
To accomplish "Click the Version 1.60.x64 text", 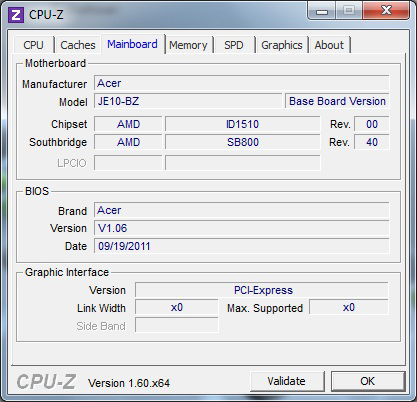I will coord(129,383).
